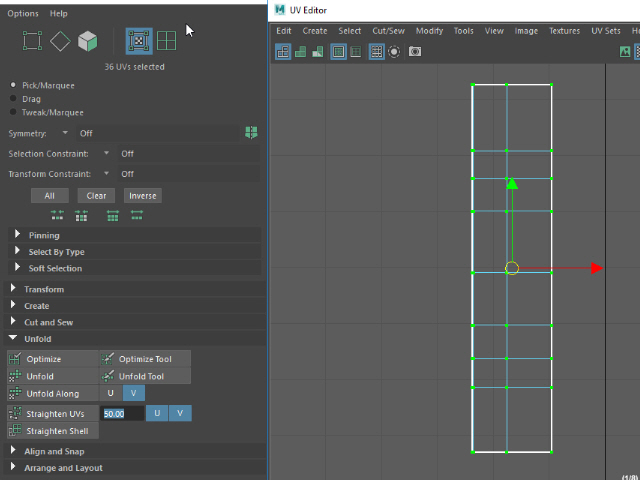Toggle the grid display toolbar icon

(x=376, y=51)
